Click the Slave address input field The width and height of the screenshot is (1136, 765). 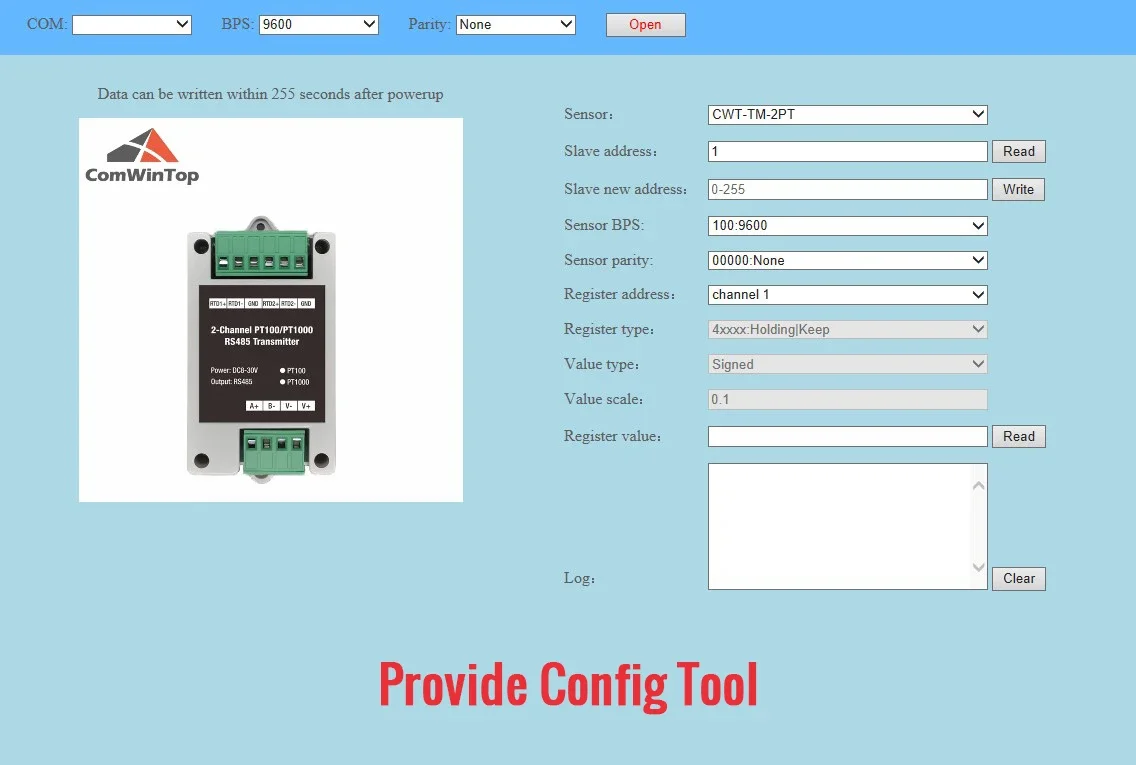(848, 151)
